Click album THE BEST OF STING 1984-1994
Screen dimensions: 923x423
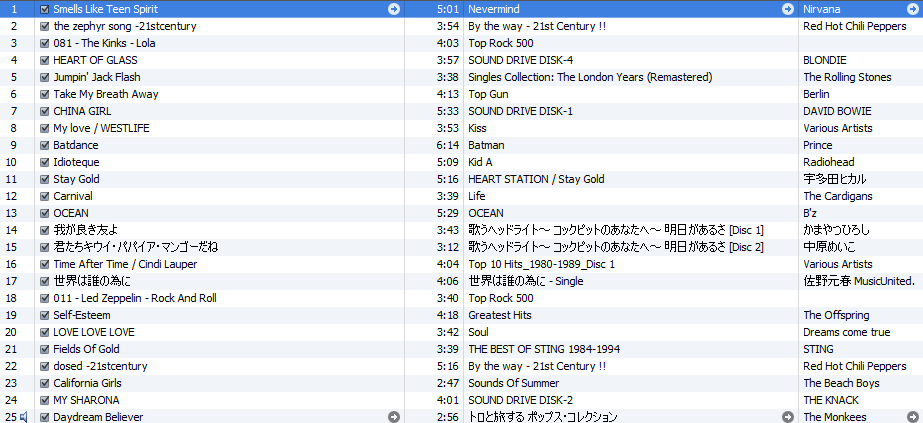pos(544,349)
